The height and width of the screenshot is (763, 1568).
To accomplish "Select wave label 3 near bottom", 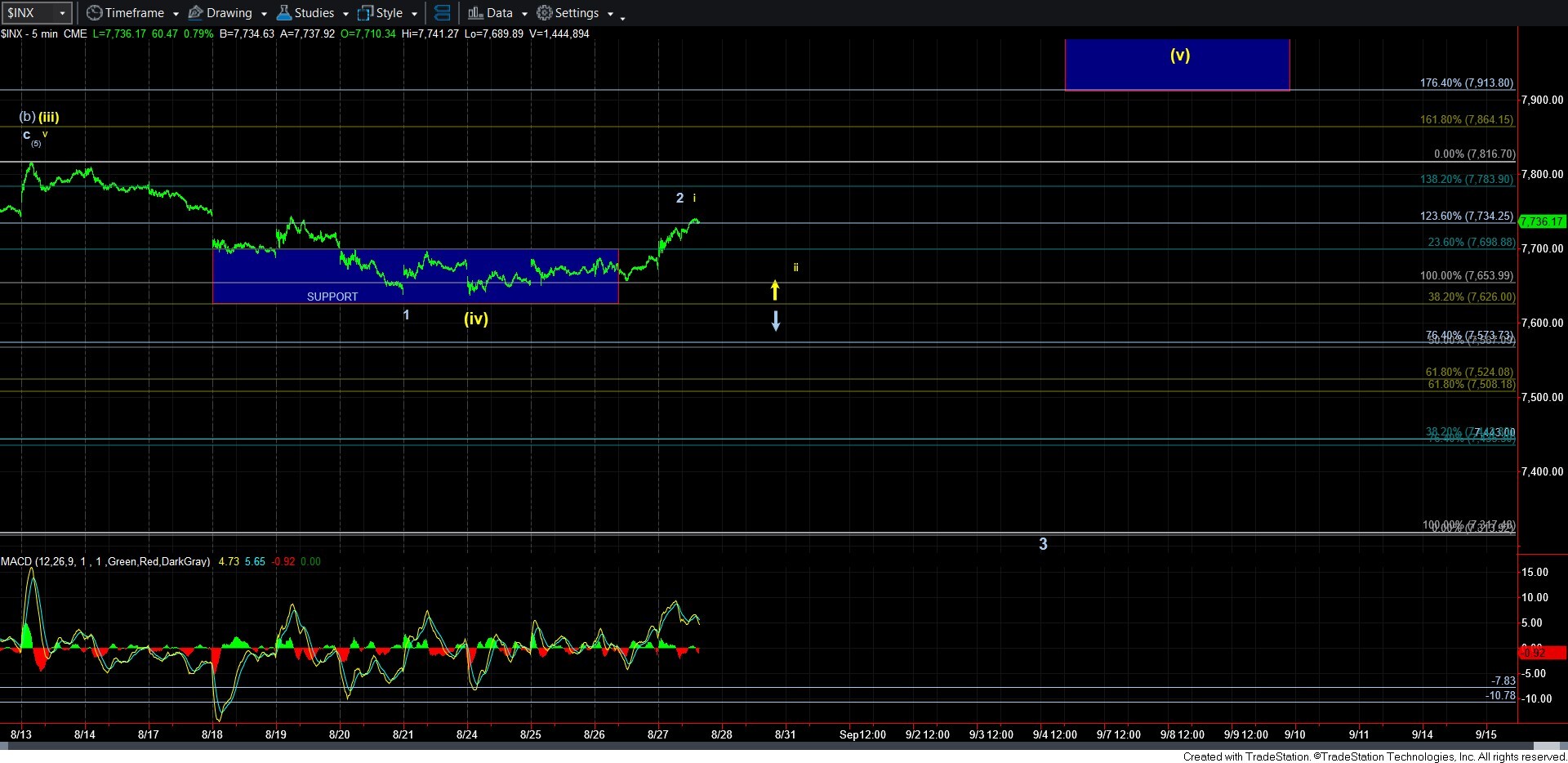I will coord(1043,544).
